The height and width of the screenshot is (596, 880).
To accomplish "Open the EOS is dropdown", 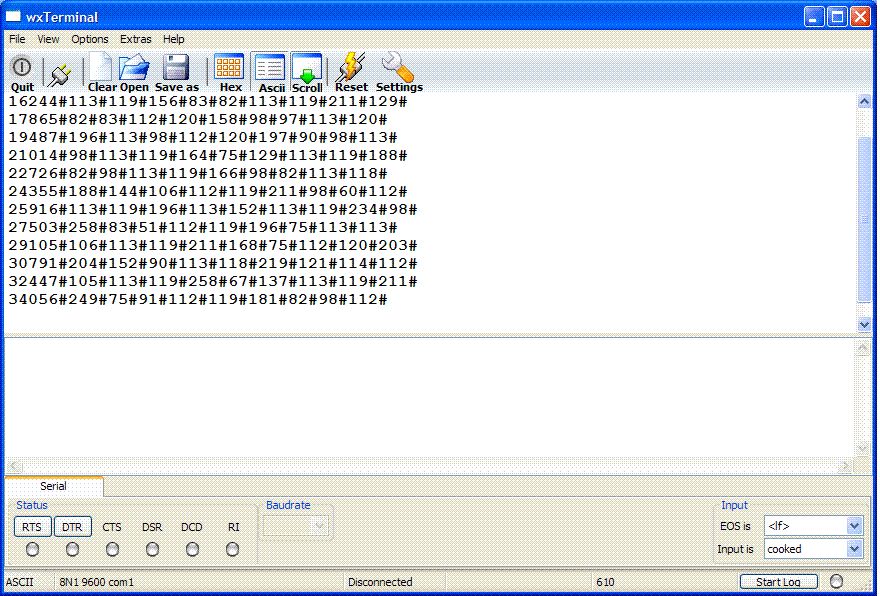I will (813, 526).
